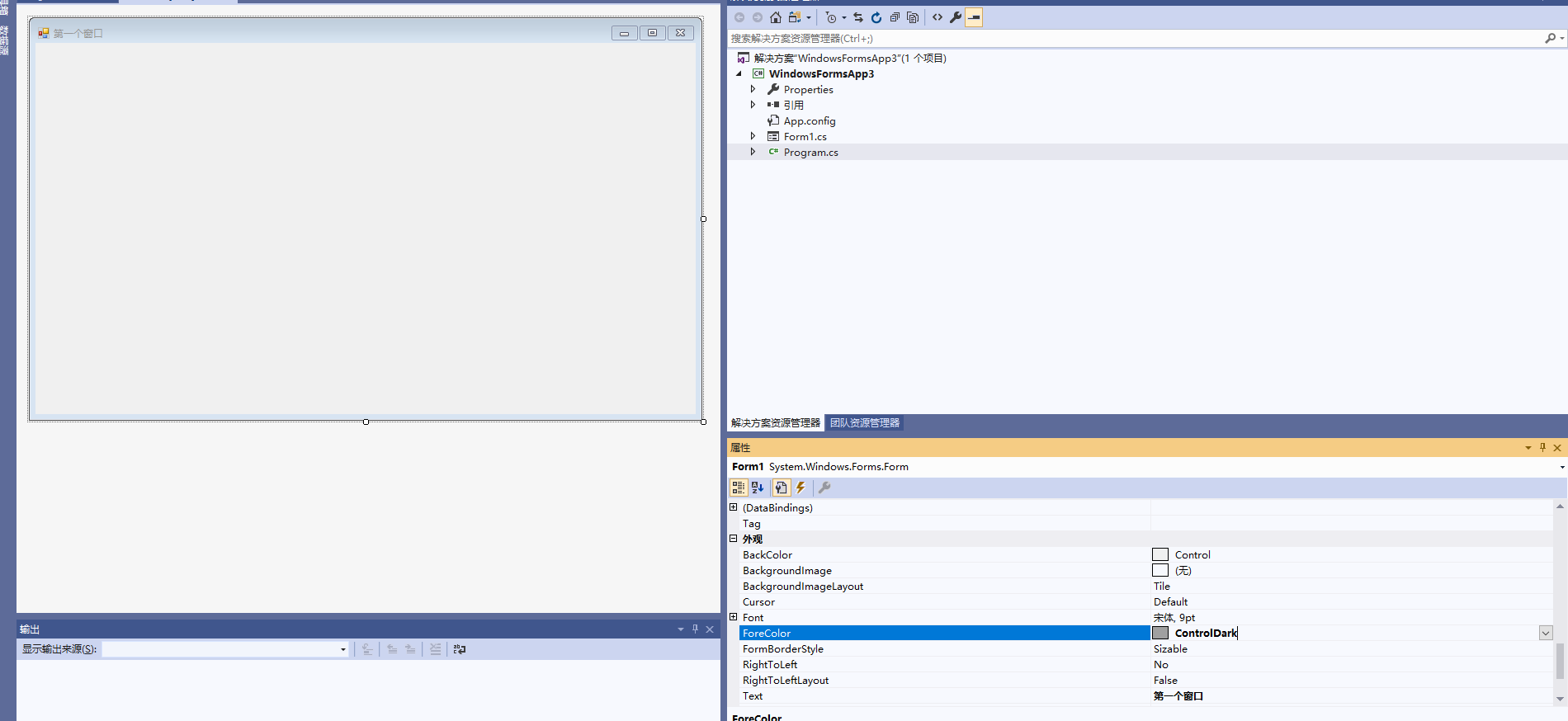Show Events using the lightning bolt icon

pyautogui.click(x=801, y=488)
